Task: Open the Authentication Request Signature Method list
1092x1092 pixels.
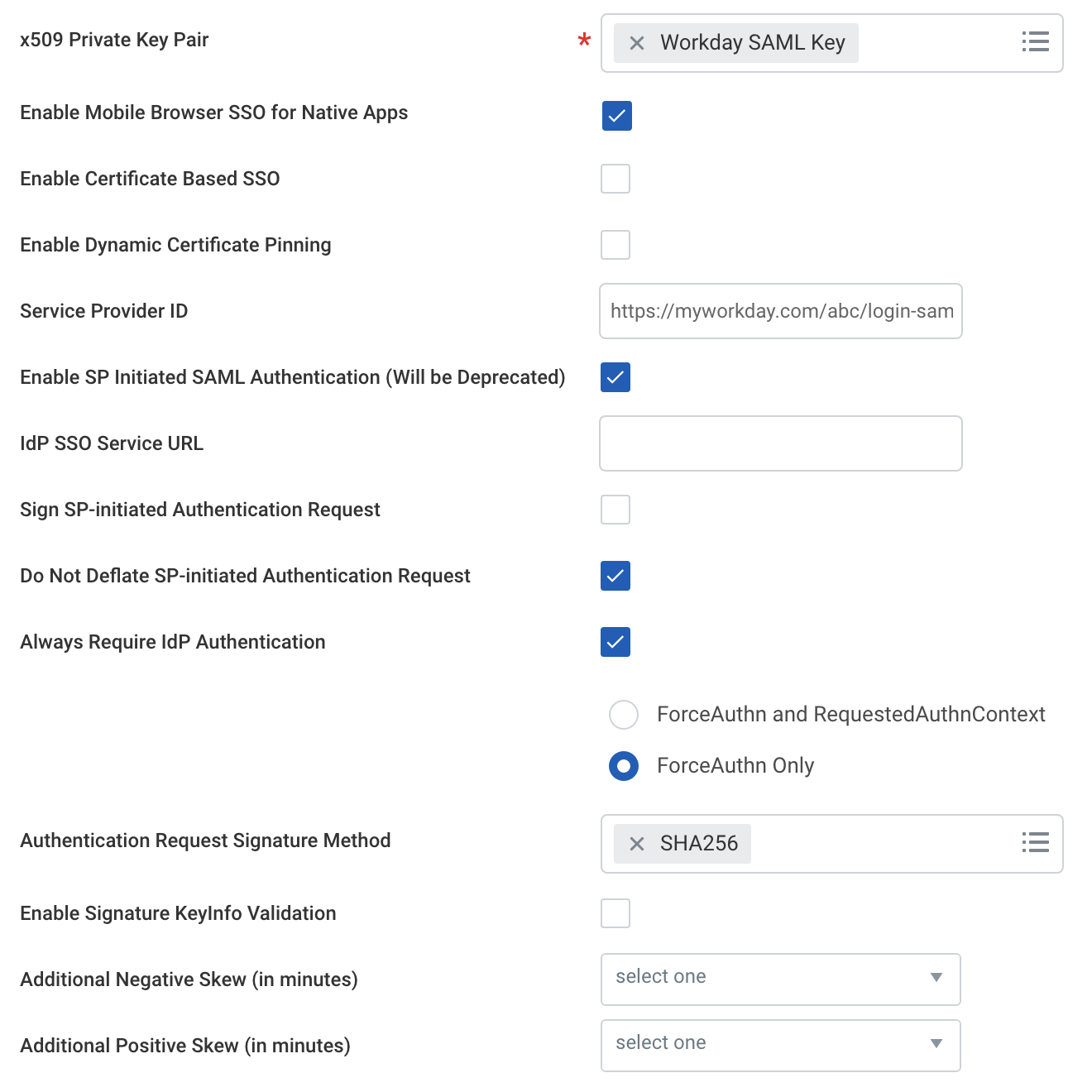Action: click(1035, 843)
